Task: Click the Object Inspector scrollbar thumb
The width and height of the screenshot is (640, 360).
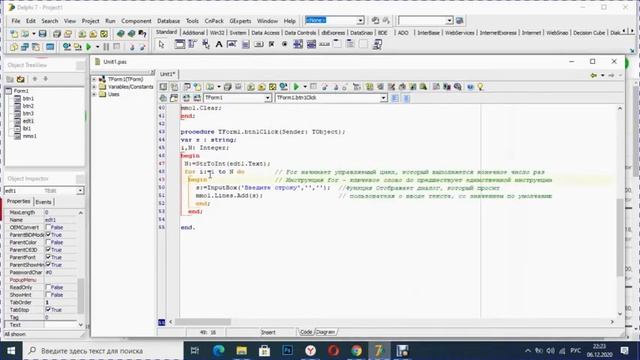Action: click(80, 296)
